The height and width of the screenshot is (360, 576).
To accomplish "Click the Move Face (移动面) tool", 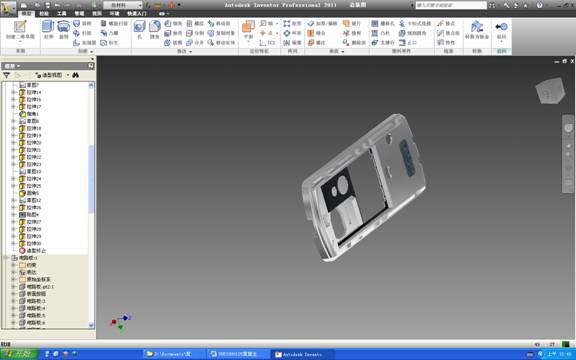I will tap(219, 24).
